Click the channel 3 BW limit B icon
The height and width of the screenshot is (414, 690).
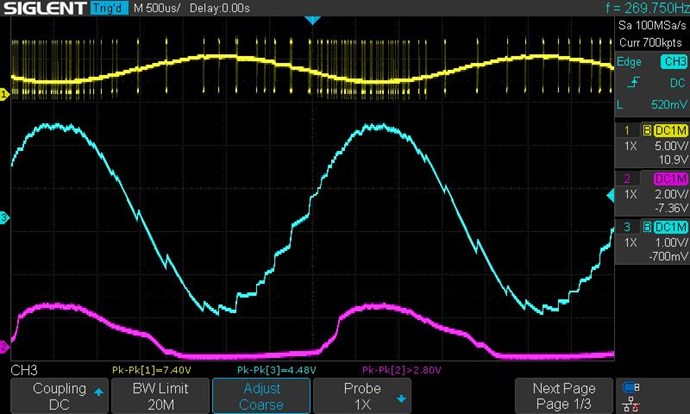point(647,227)
